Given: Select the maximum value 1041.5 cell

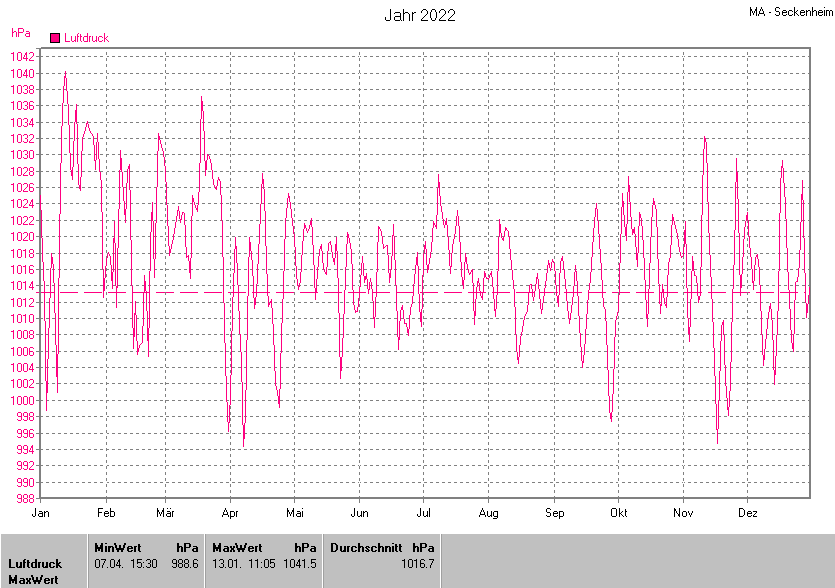Looking at the screenshot, I should point(300,564).
